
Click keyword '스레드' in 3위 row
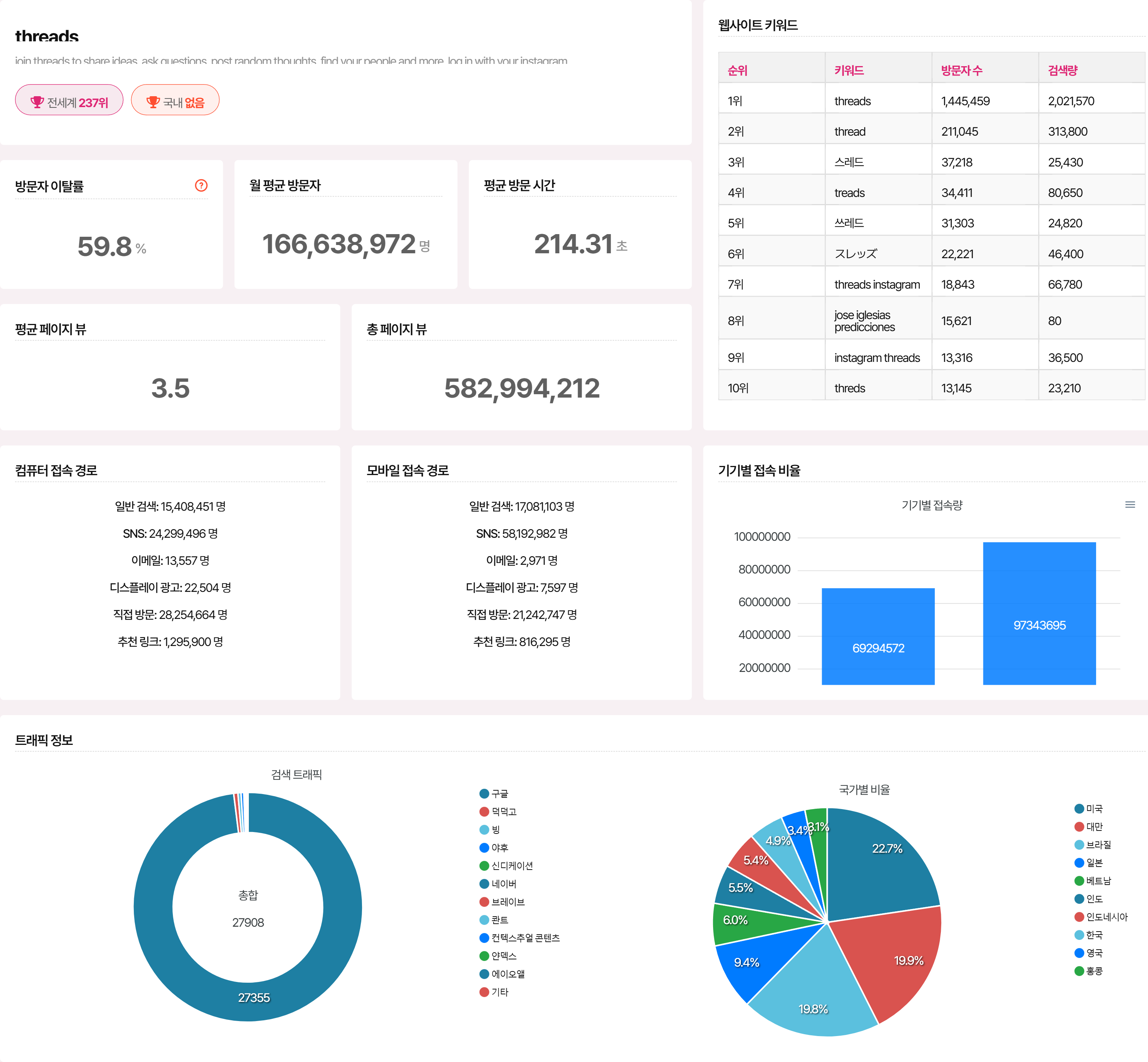tap(849, 162)
